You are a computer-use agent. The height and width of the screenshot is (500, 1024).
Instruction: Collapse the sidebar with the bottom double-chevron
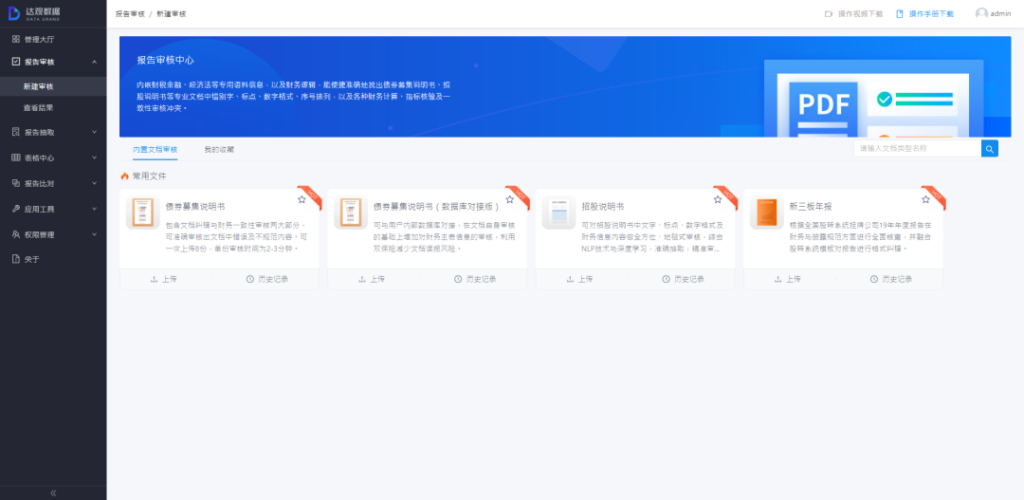[x=53, y=492]
